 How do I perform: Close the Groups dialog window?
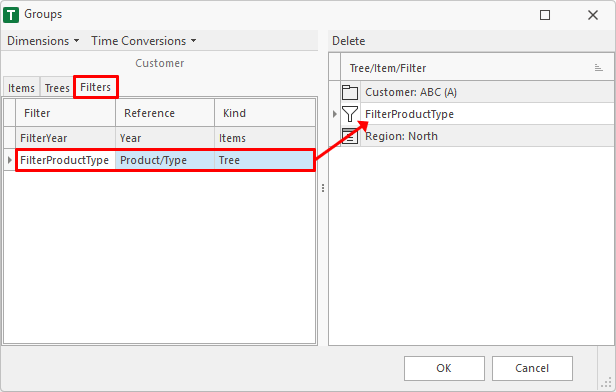pyautogui.click(x=593, y=15)
